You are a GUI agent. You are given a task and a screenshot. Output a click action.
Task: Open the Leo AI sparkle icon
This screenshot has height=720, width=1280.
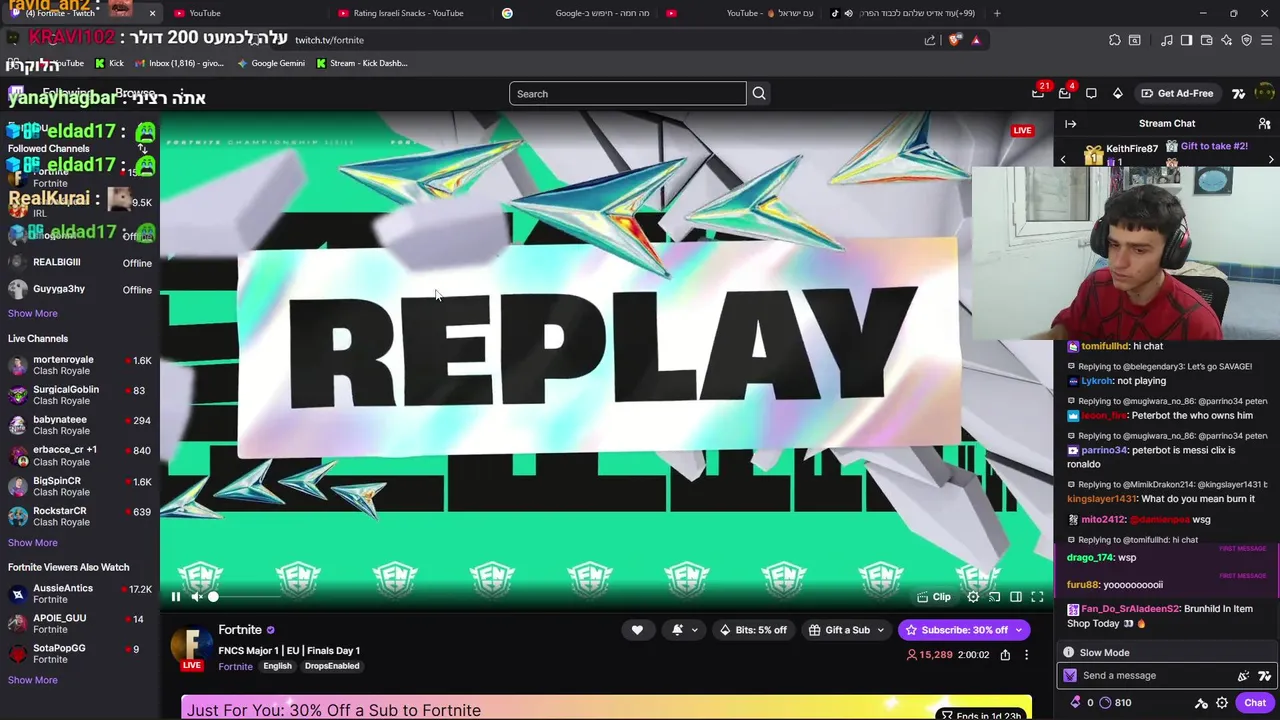1226,40
